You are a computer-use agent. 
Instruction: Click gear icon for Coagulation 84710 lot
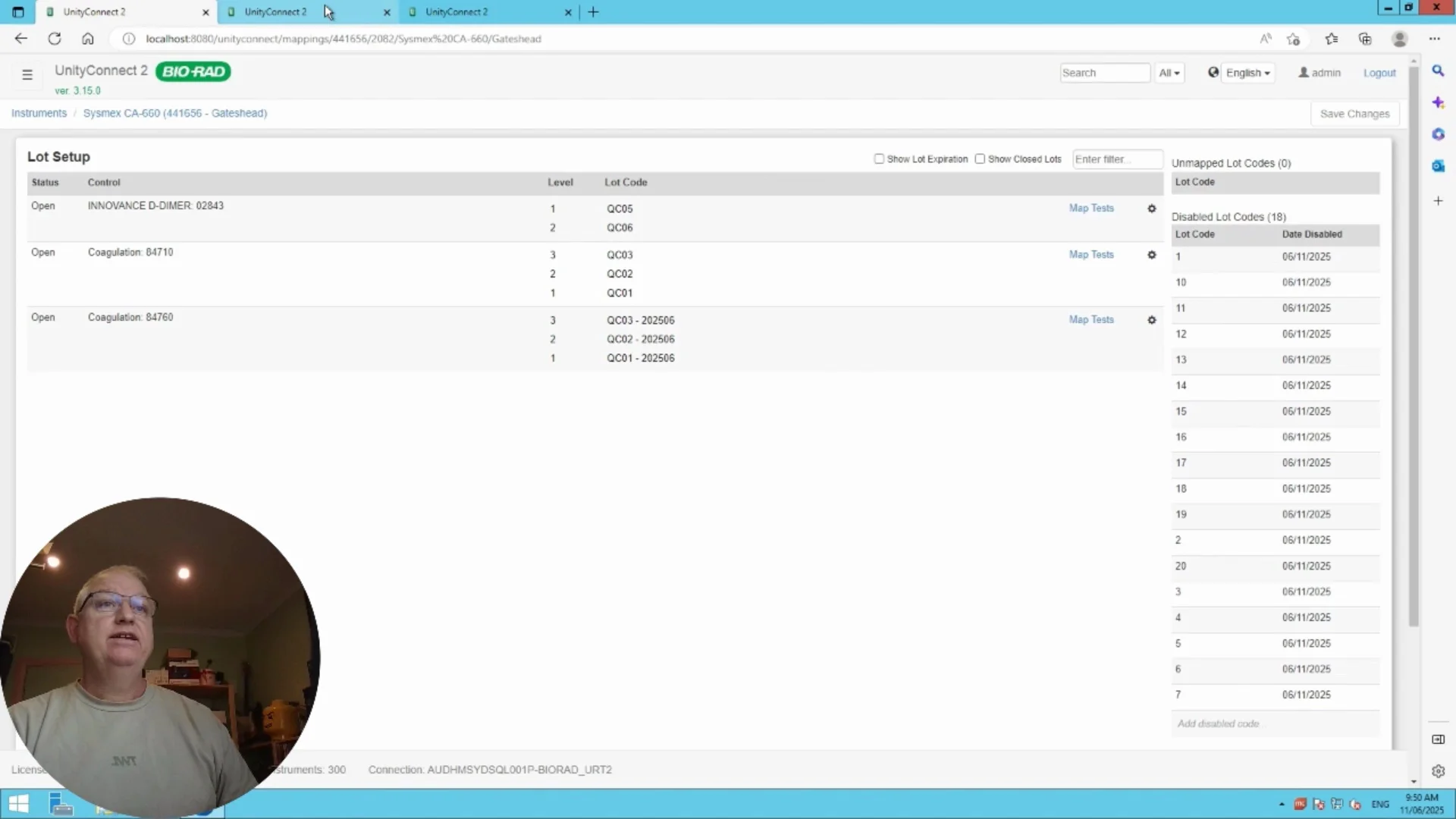(x=1151, y=255)
